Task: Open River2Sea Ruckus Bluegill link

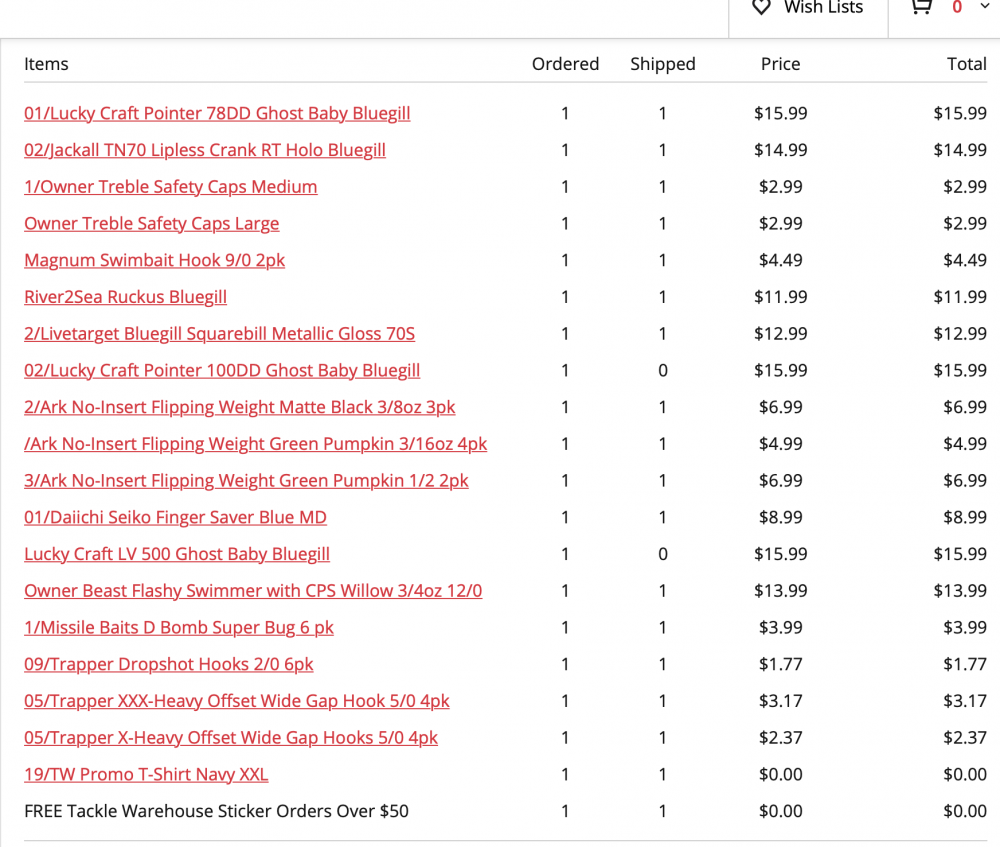Action: 126,297
